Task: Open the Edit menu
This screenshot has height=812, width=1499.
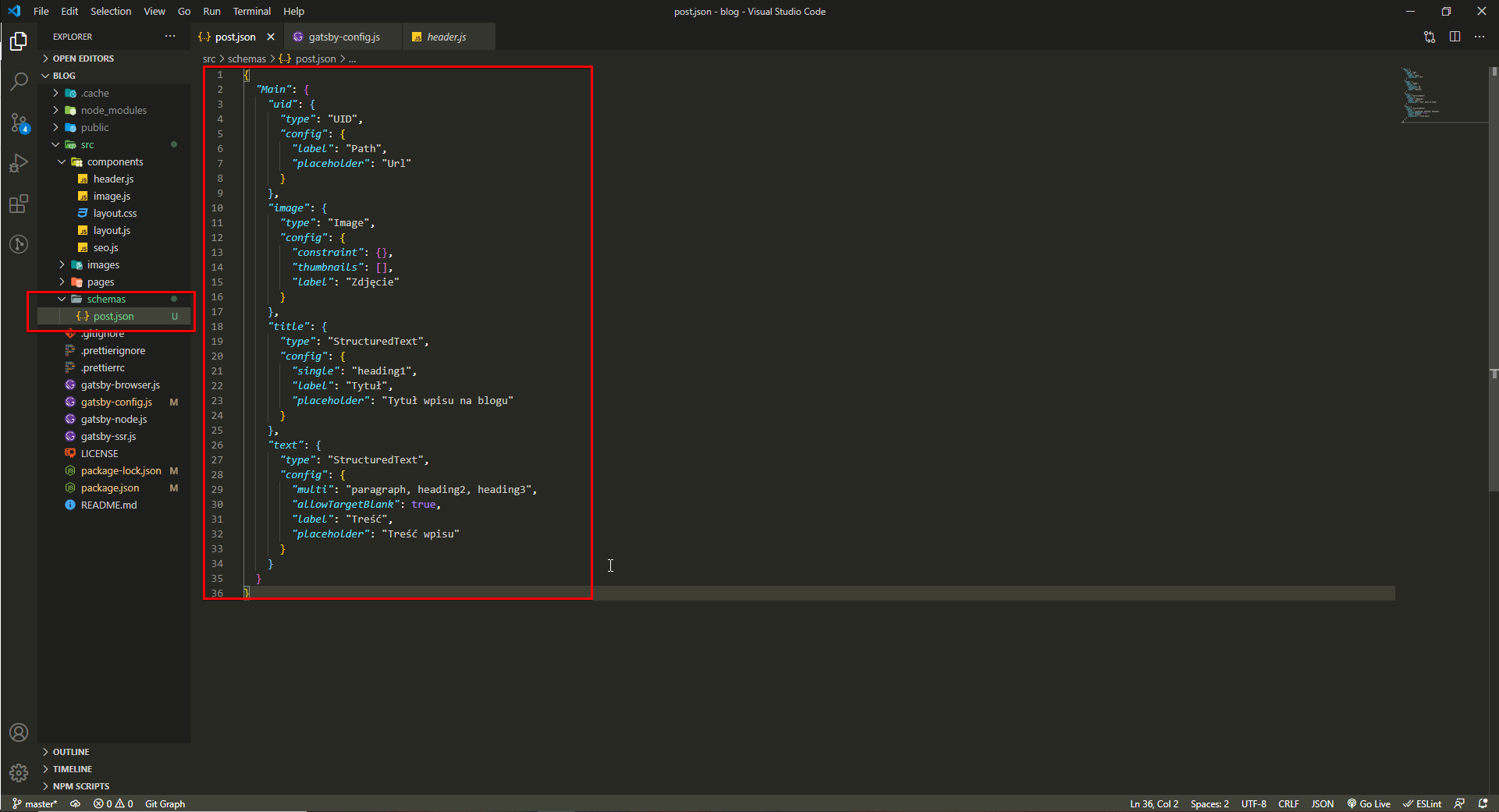Action: pos(69,11)
